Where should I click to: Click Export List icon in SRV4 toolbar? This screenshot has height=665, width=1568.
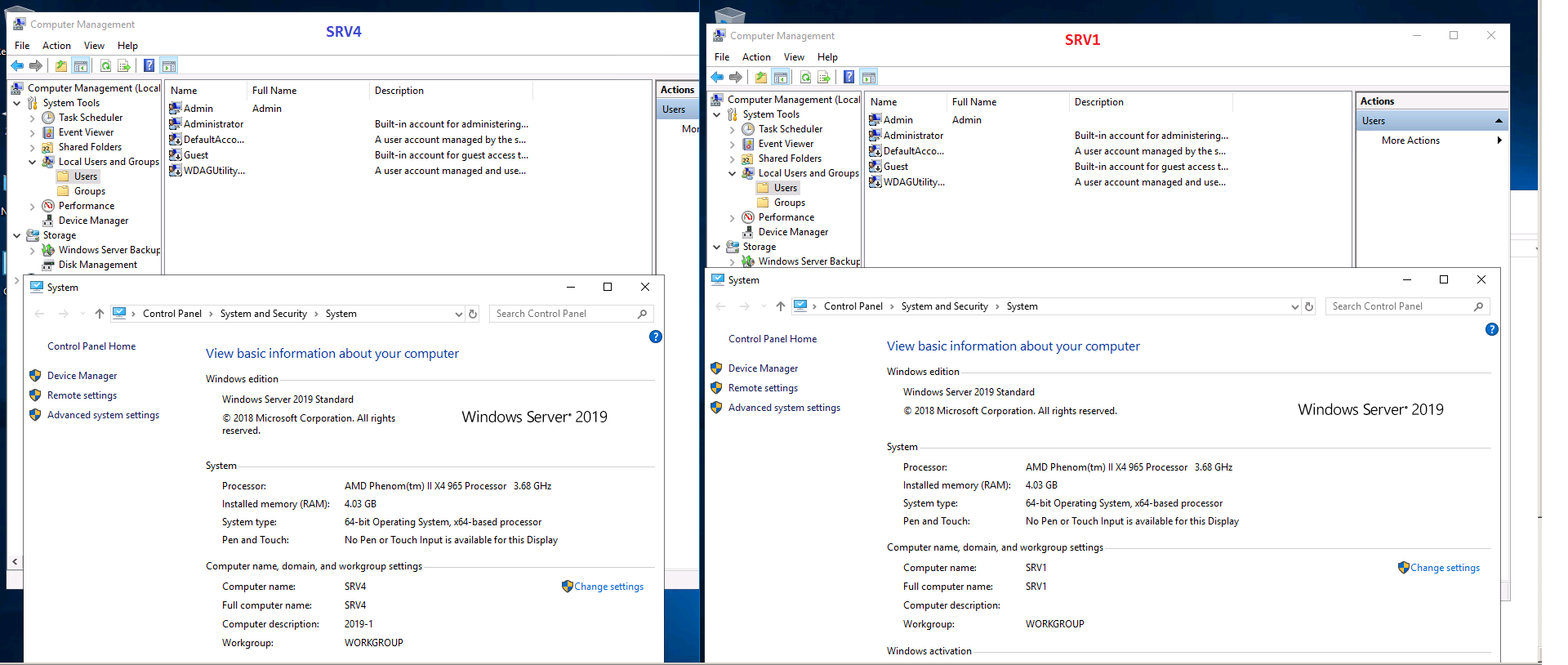pyautogui.click(x=123, y=65)
